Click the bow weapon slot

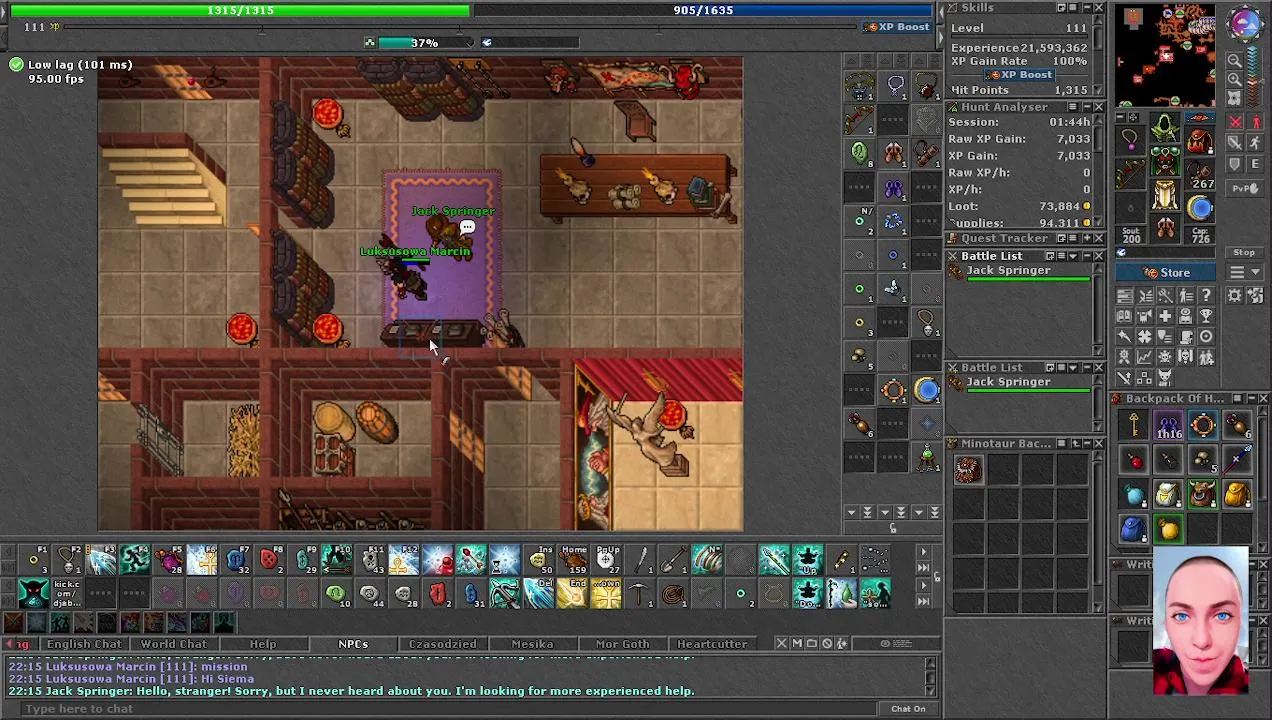point(1130,173)
